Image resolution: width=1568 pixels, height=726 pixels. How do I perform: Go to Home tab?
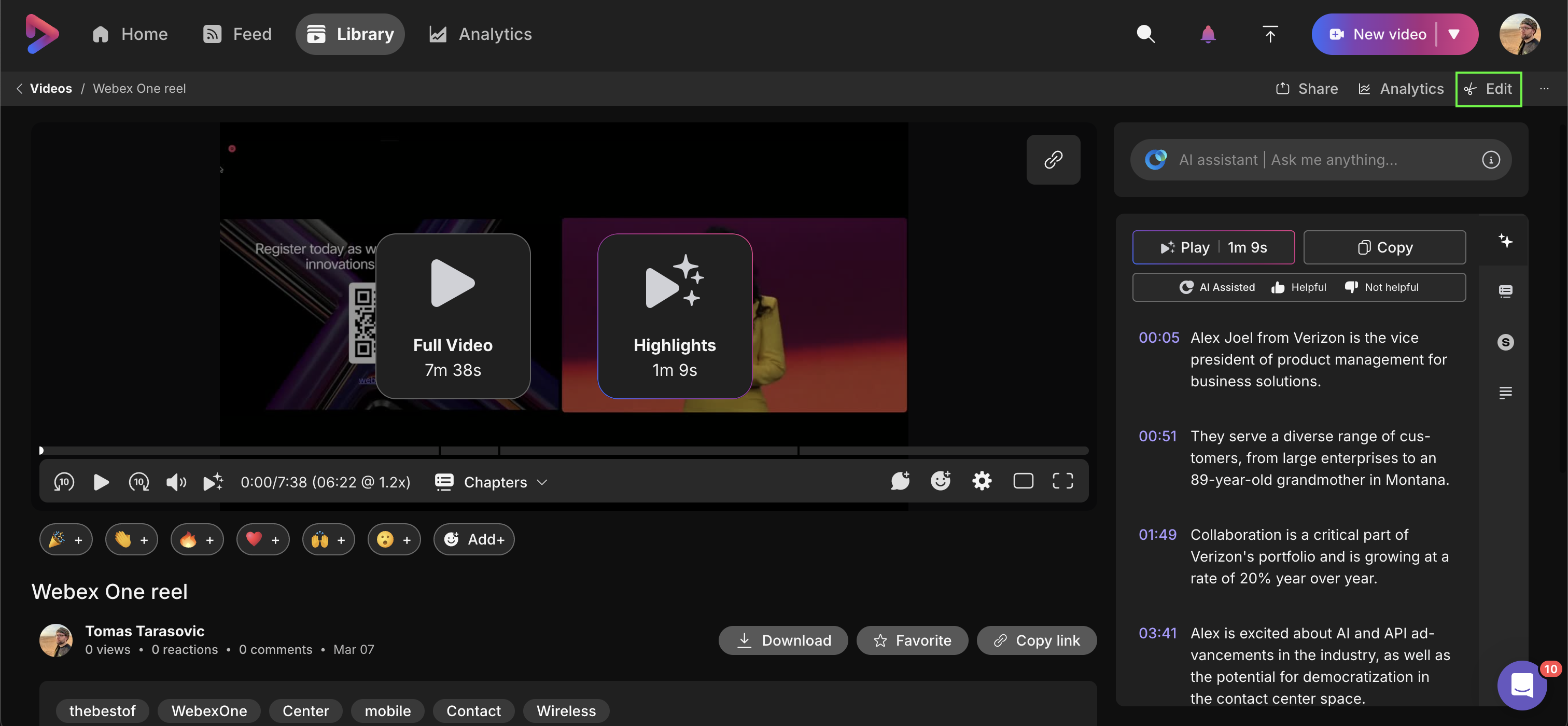(130, 34)
